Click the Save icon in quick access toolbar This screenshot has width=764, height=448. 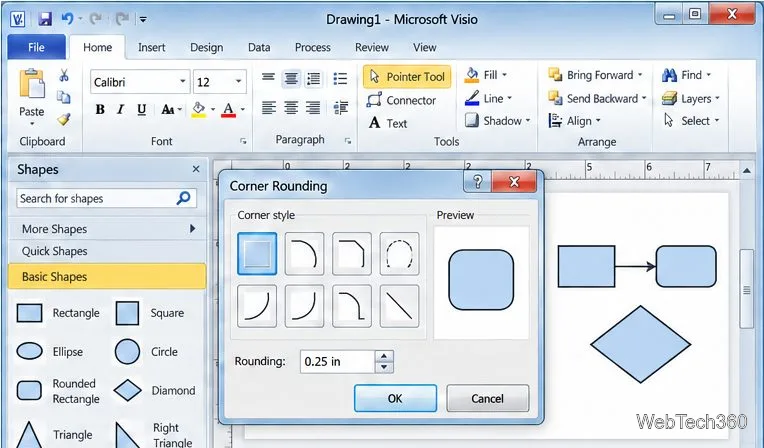point(45,19)
